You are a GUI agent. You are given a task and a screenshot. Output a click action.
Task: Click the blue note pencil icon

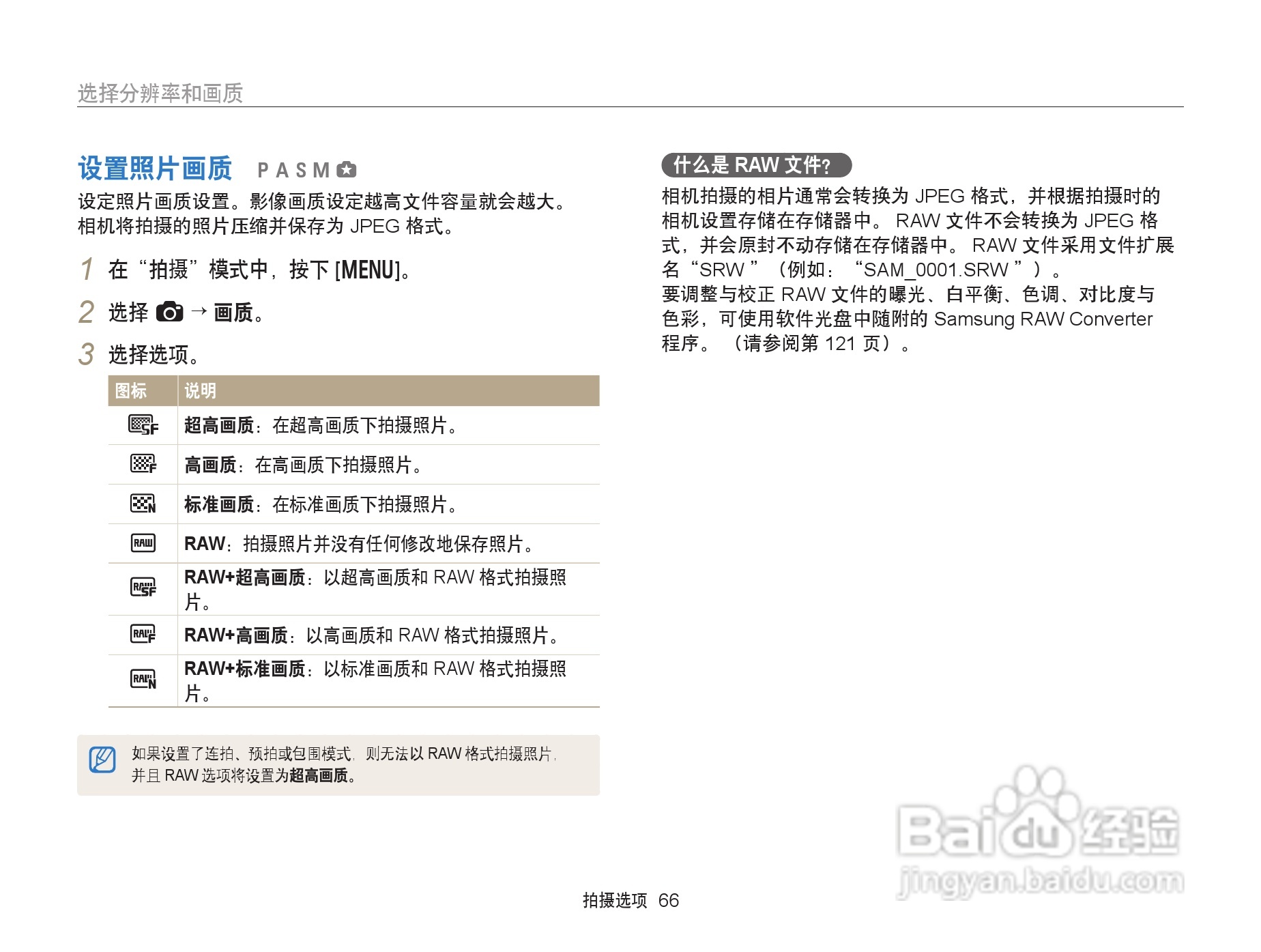pyautogui.click(x=102, y=759)
